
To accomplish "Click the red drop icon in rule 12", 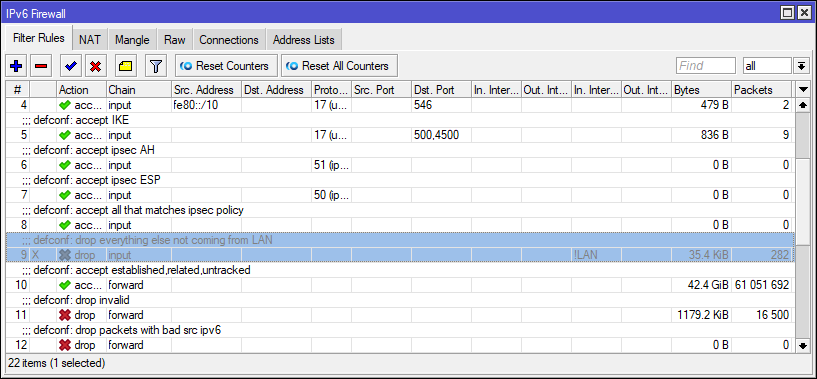I will 65,345.
